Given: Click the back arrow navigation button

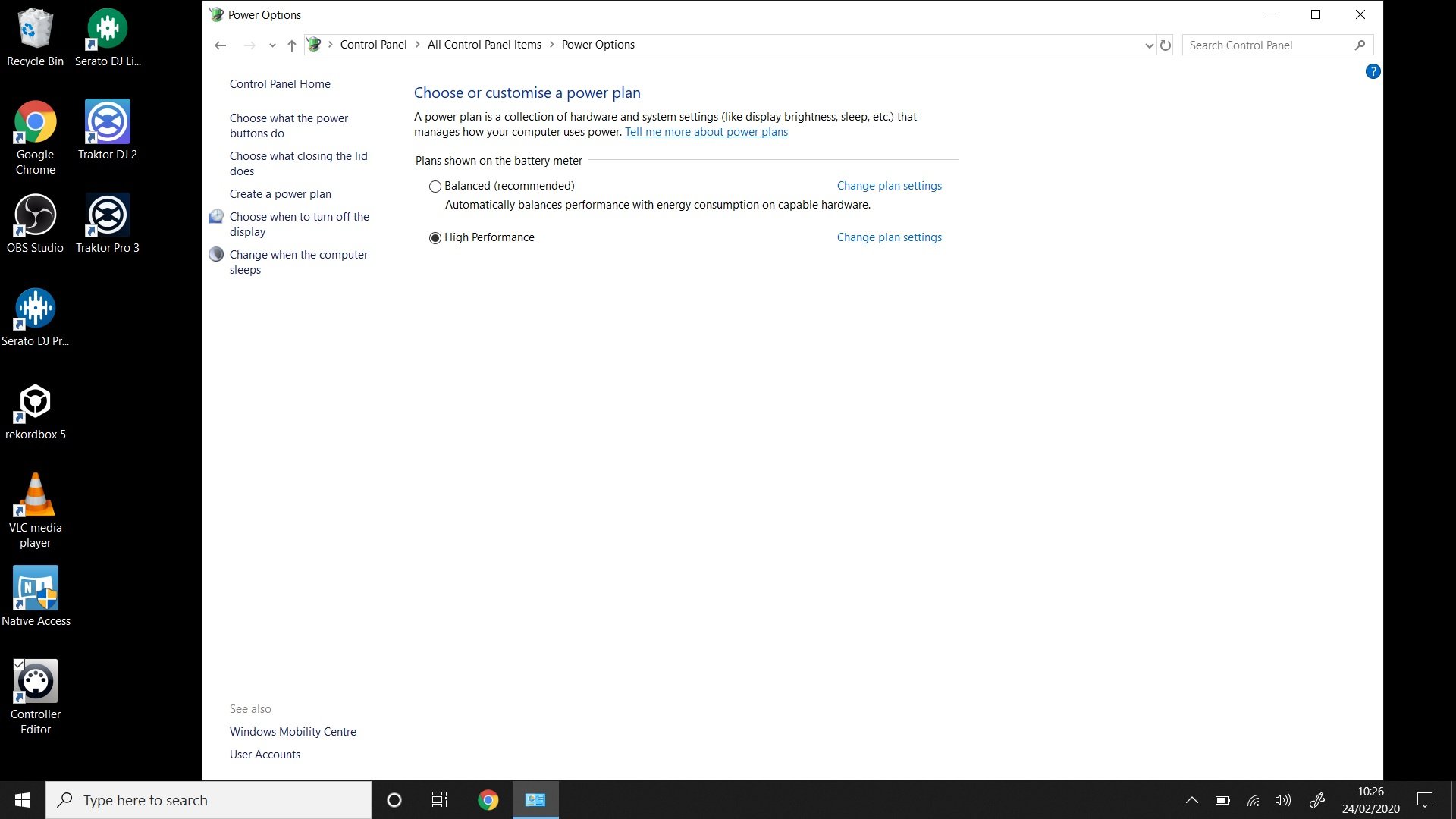Looking at the screenshot, I should [x=220, y=45].
